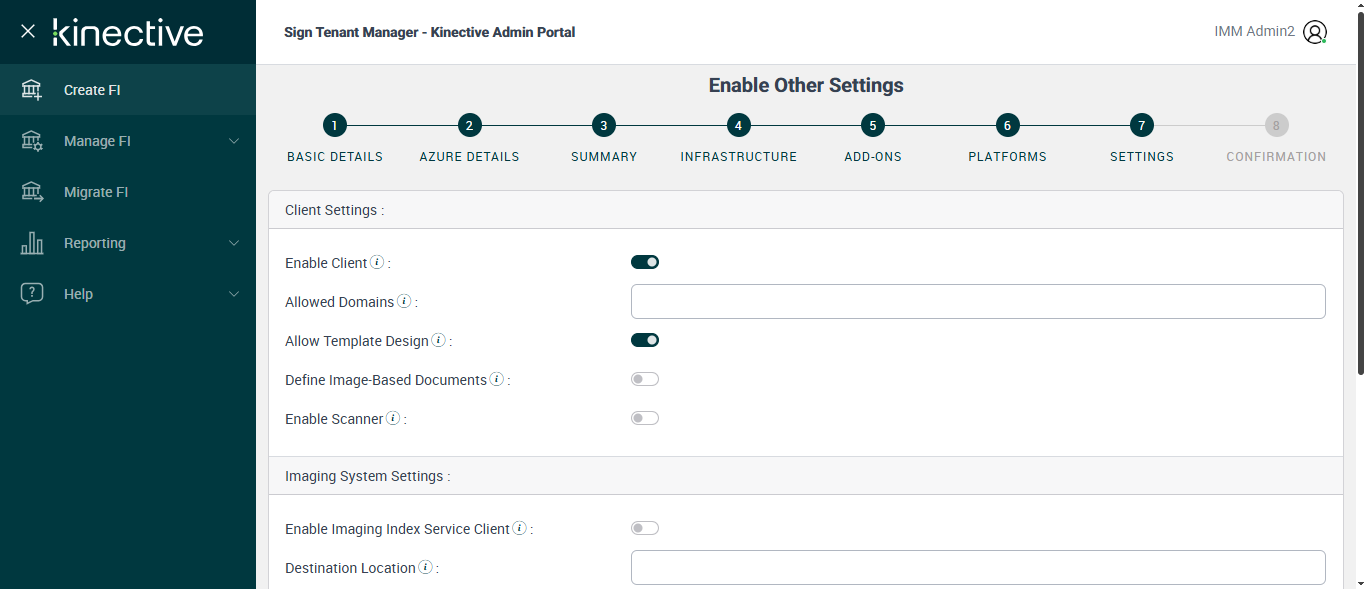Image resolution: width=1366 pixels, height=589 pixels.
Task: Enable the Scanner toggle switch
Action: pos(645,418)
